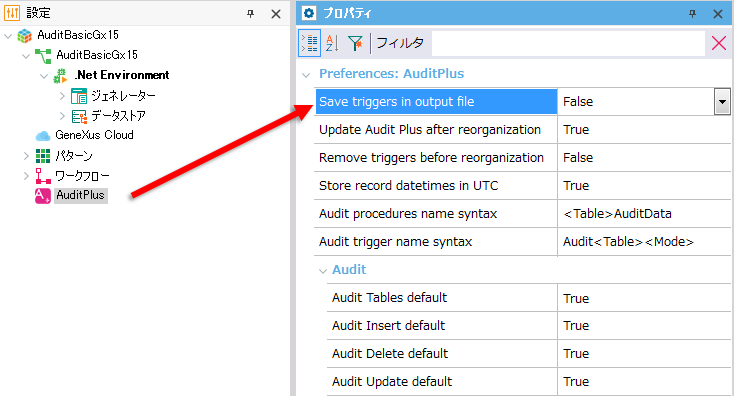Select the ワークフロー tree item
This screenshot has width=734, height=396.
click(82, 176)
